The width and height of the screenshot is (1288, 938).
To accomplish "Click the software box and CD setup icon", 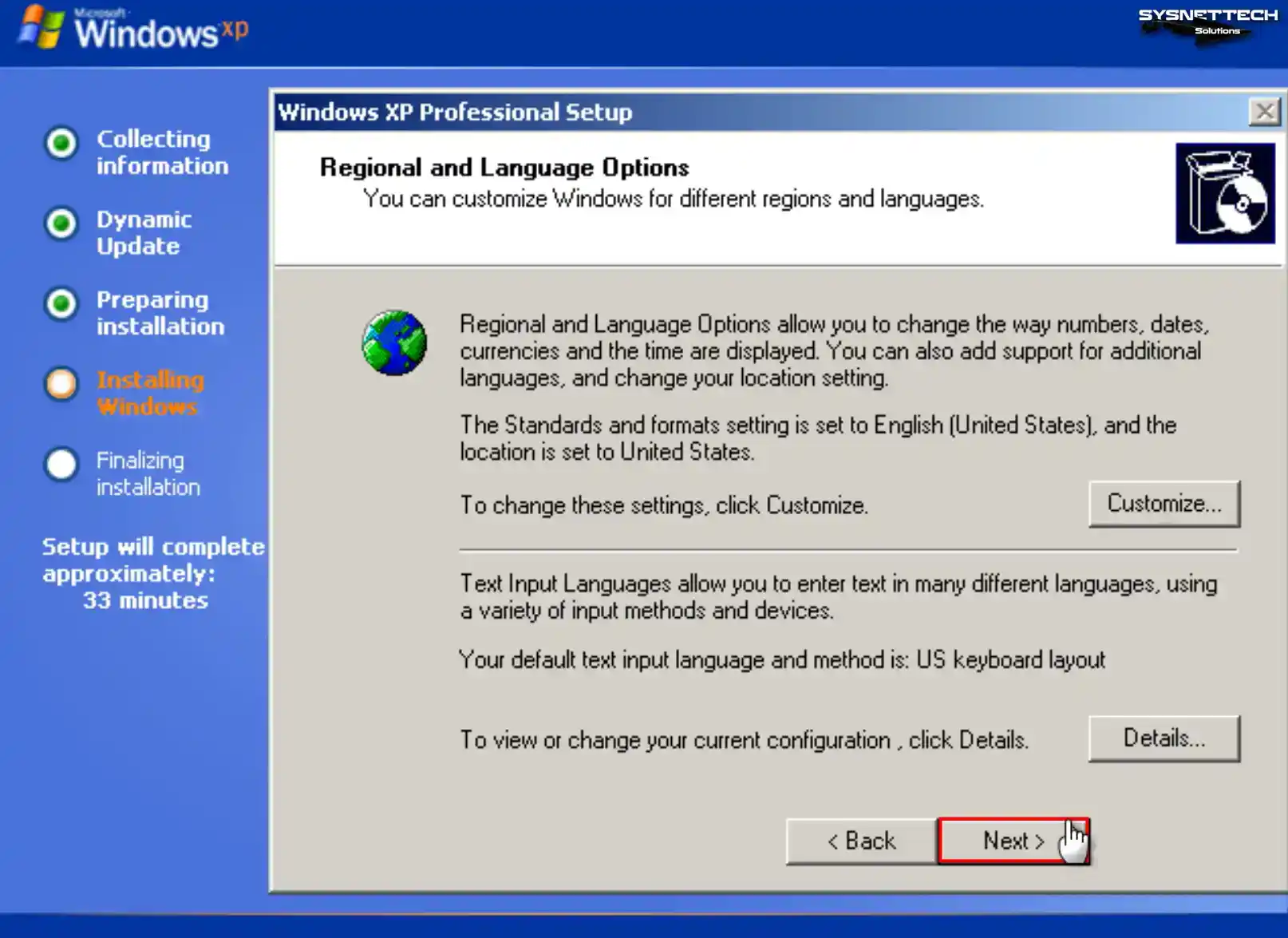I will pos(1225,194).
